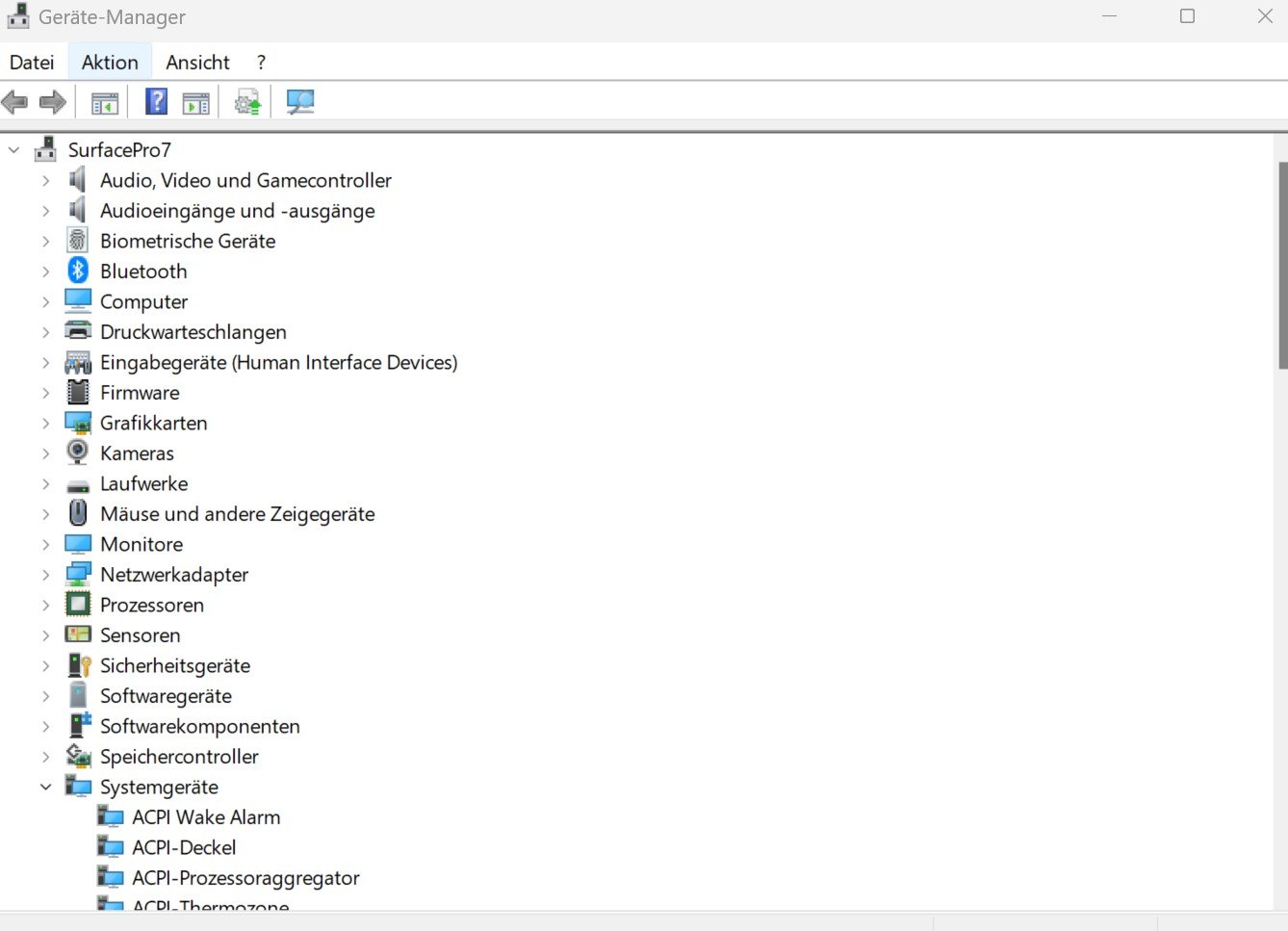Click the Geräte-Manager title bar icon
The height and width of the screenshot is (931, 1288).
pos(17,16)
